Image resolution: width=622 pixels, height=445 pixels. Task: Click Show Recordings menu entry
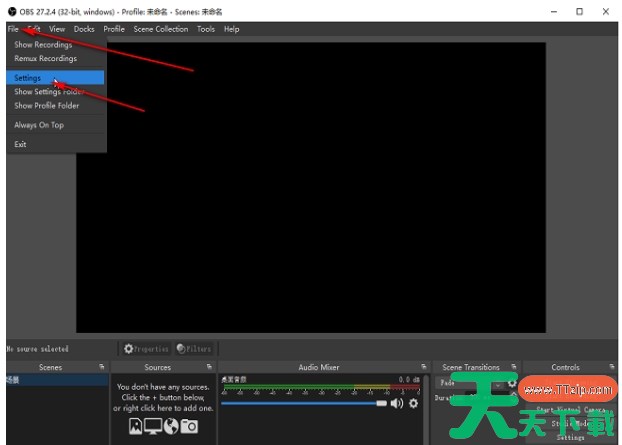click(x=43, y=45)
